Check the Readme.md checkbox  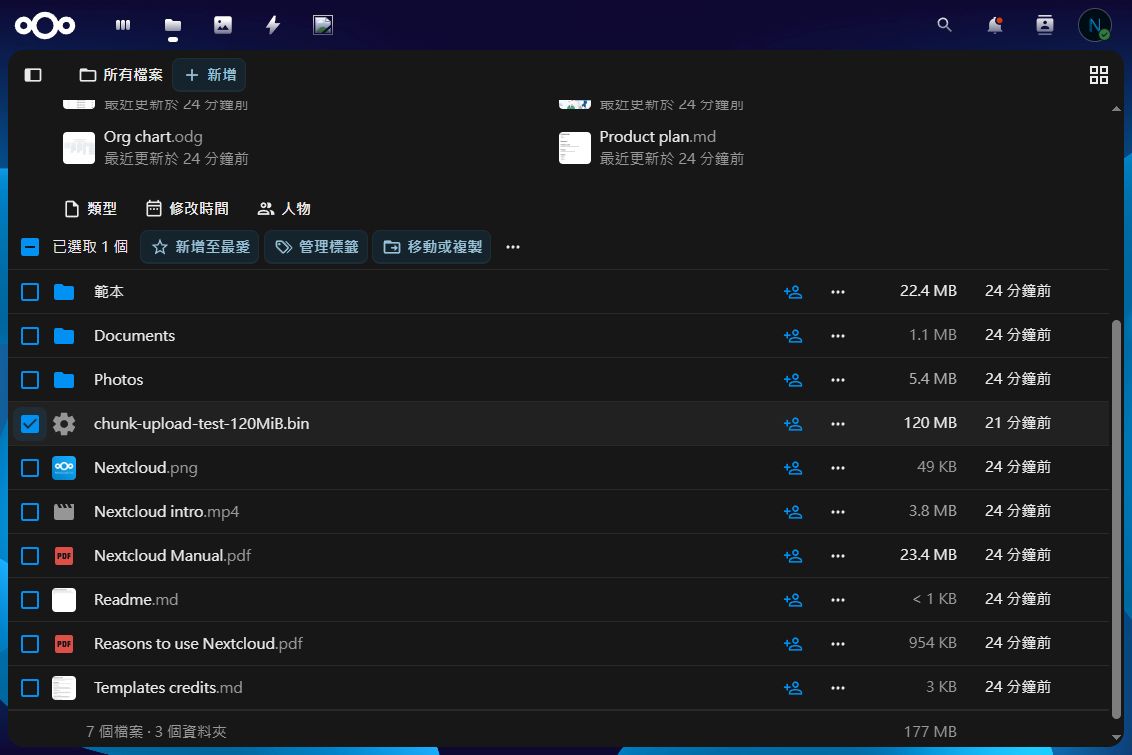tap(30, 600)
